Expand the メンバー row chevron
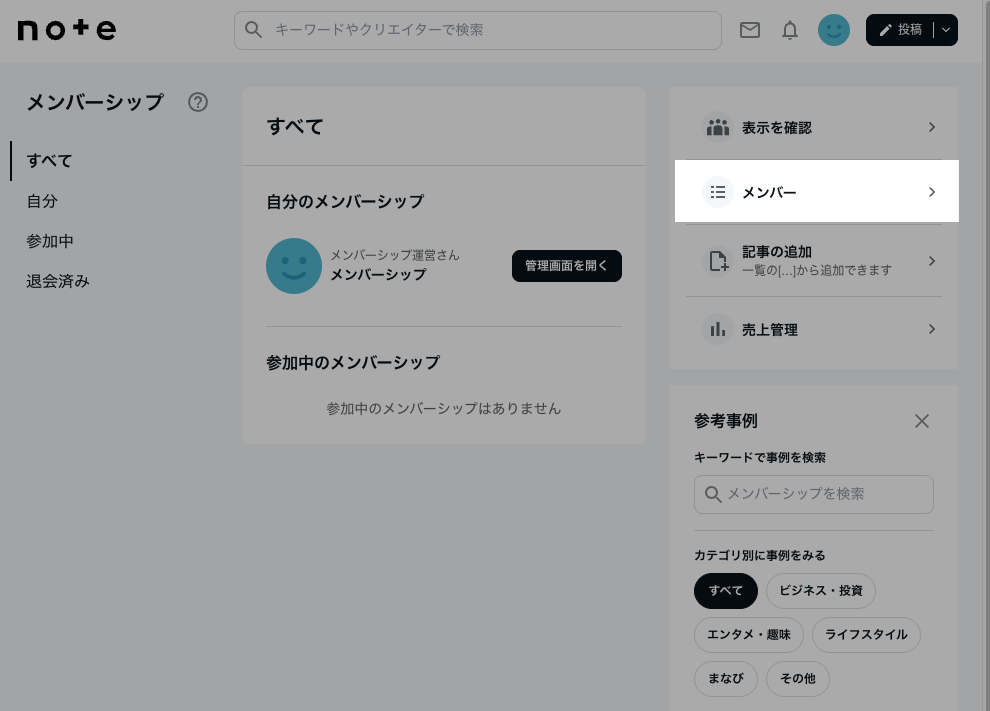Screen dimensions: 990x711 click(932, 191)
